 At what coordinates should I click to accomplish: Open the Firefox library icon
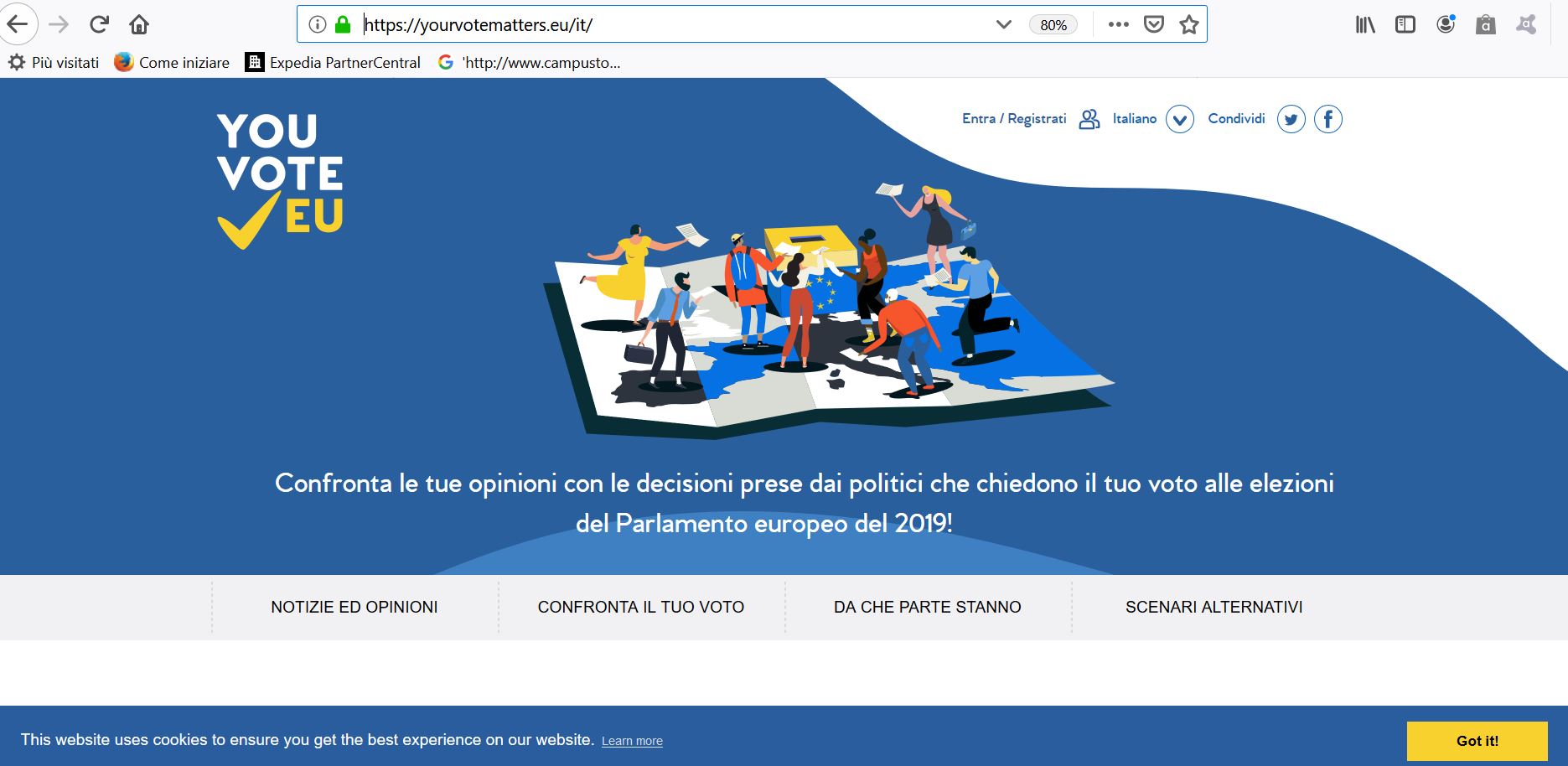1365,24
